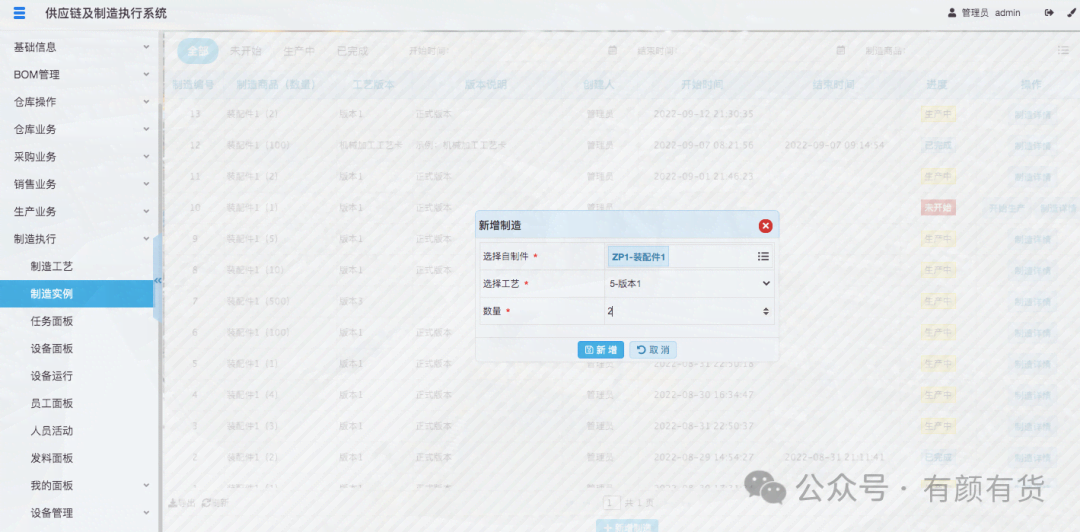Close the 新增制造 dialog with red X
The image size is (1080, 532).
pyautogui.click(x=765, y=226)
